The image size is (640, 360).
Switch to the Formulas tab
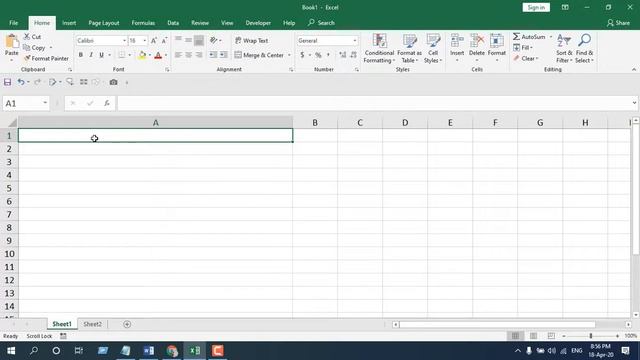coord(143,23)
